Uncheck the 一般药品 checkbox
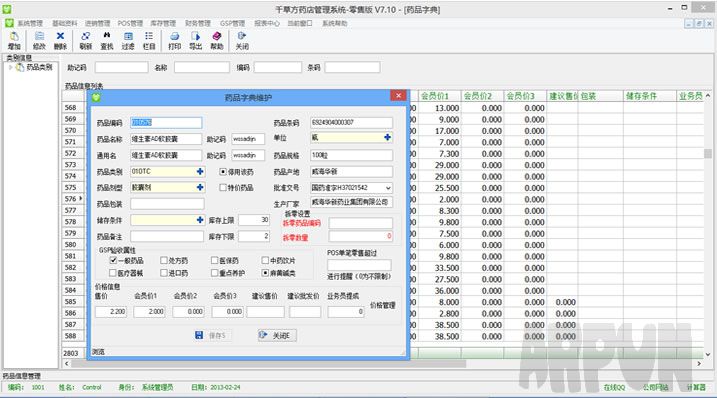 [x=113, y=260]
